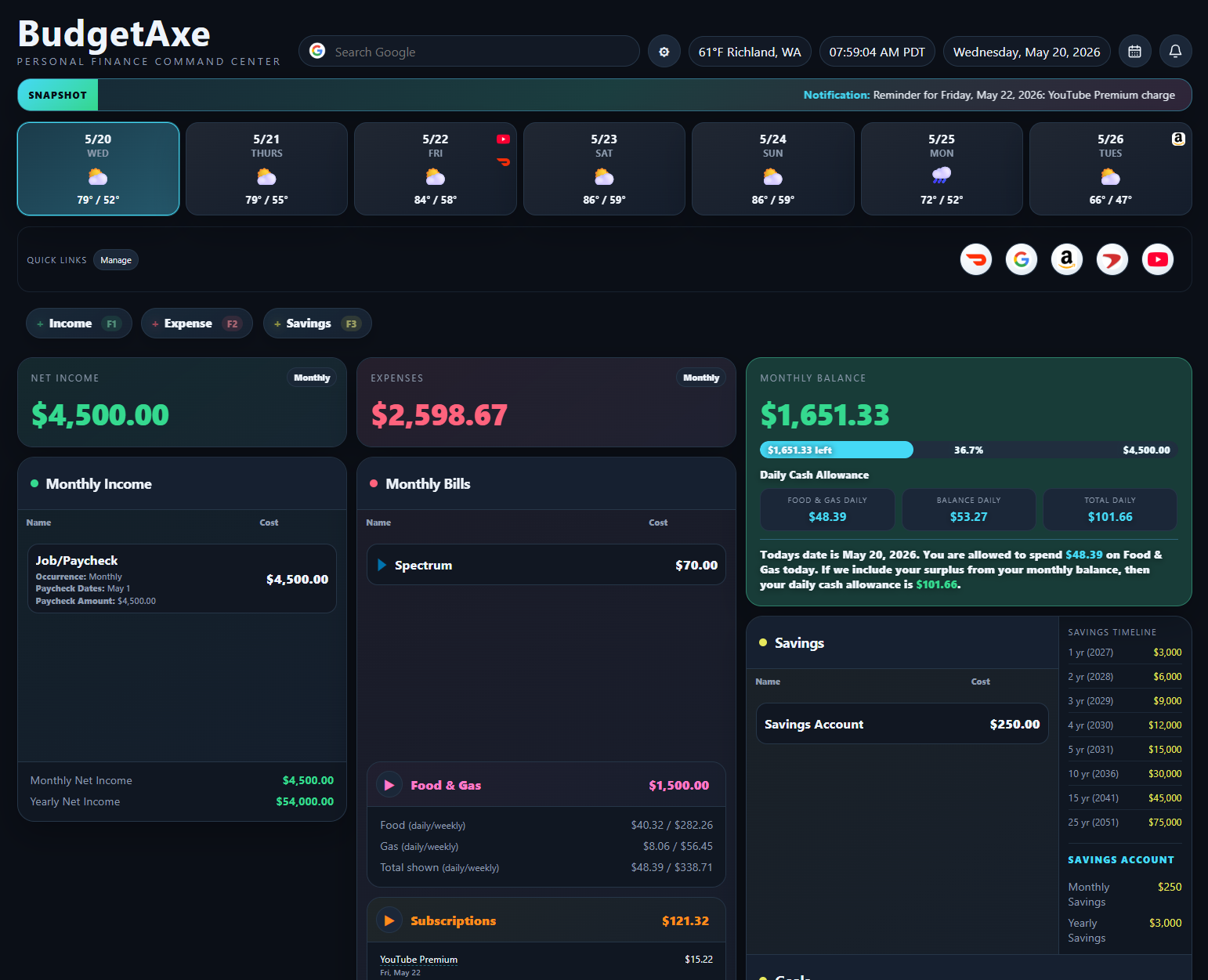The width and height of the screenshot is (1208, 980).
Task: Click weather icon on 5/23 SAT card
Action: coord(604,176)
